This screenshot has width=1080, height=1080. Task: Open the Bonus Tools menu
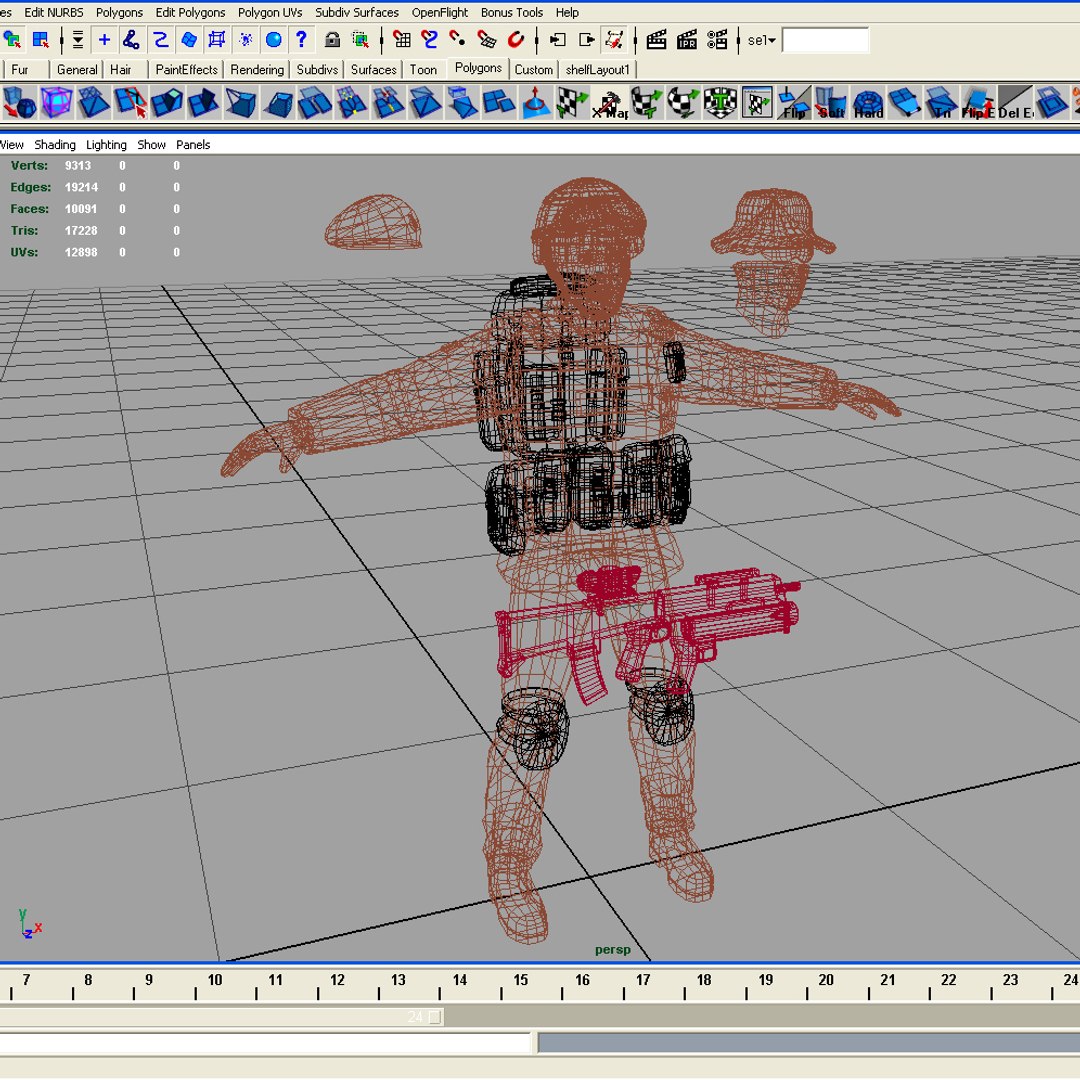click(512, 12)
